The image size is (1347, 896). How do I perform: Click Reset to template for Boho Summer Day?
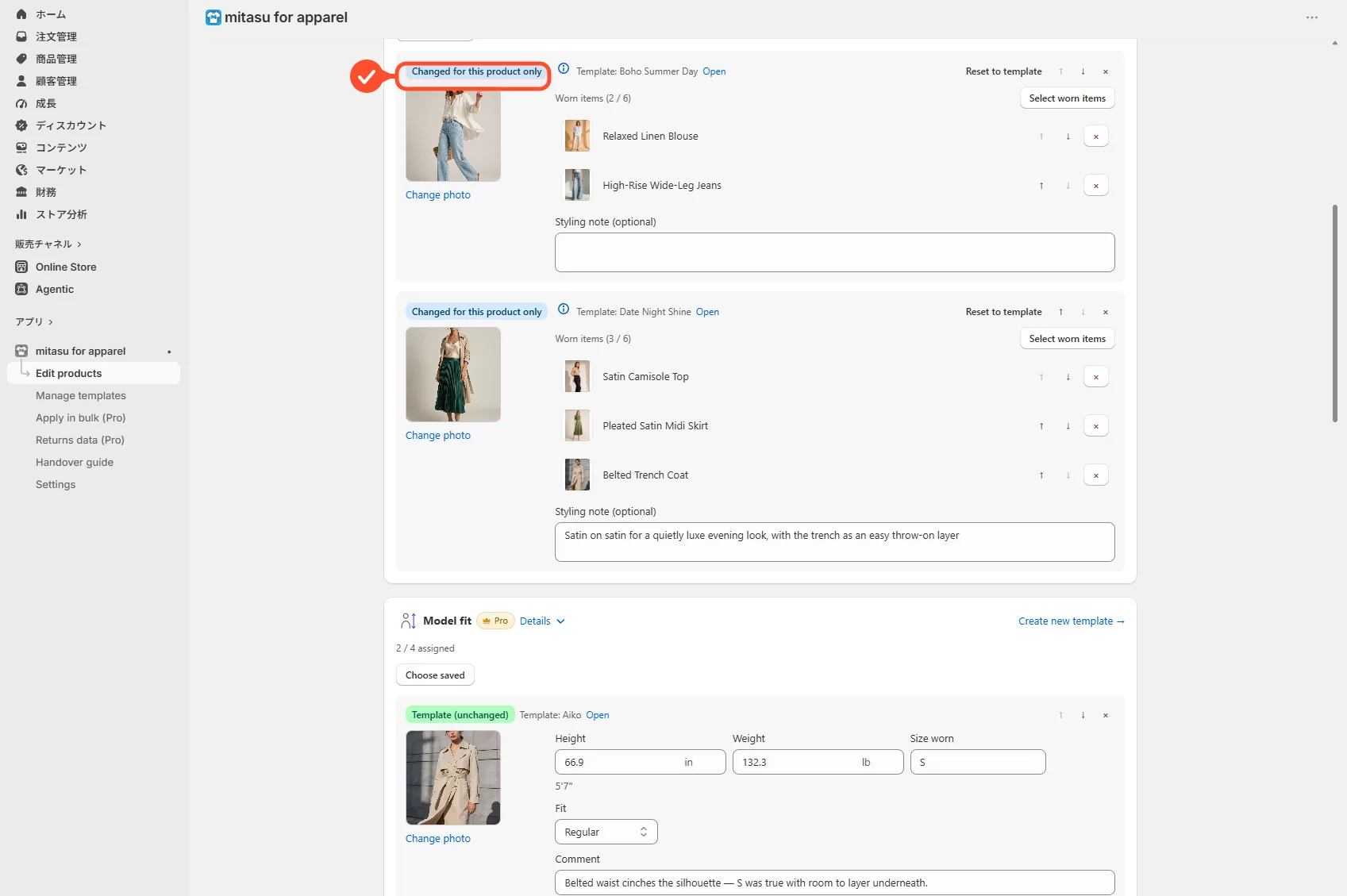click(1003, 71)
